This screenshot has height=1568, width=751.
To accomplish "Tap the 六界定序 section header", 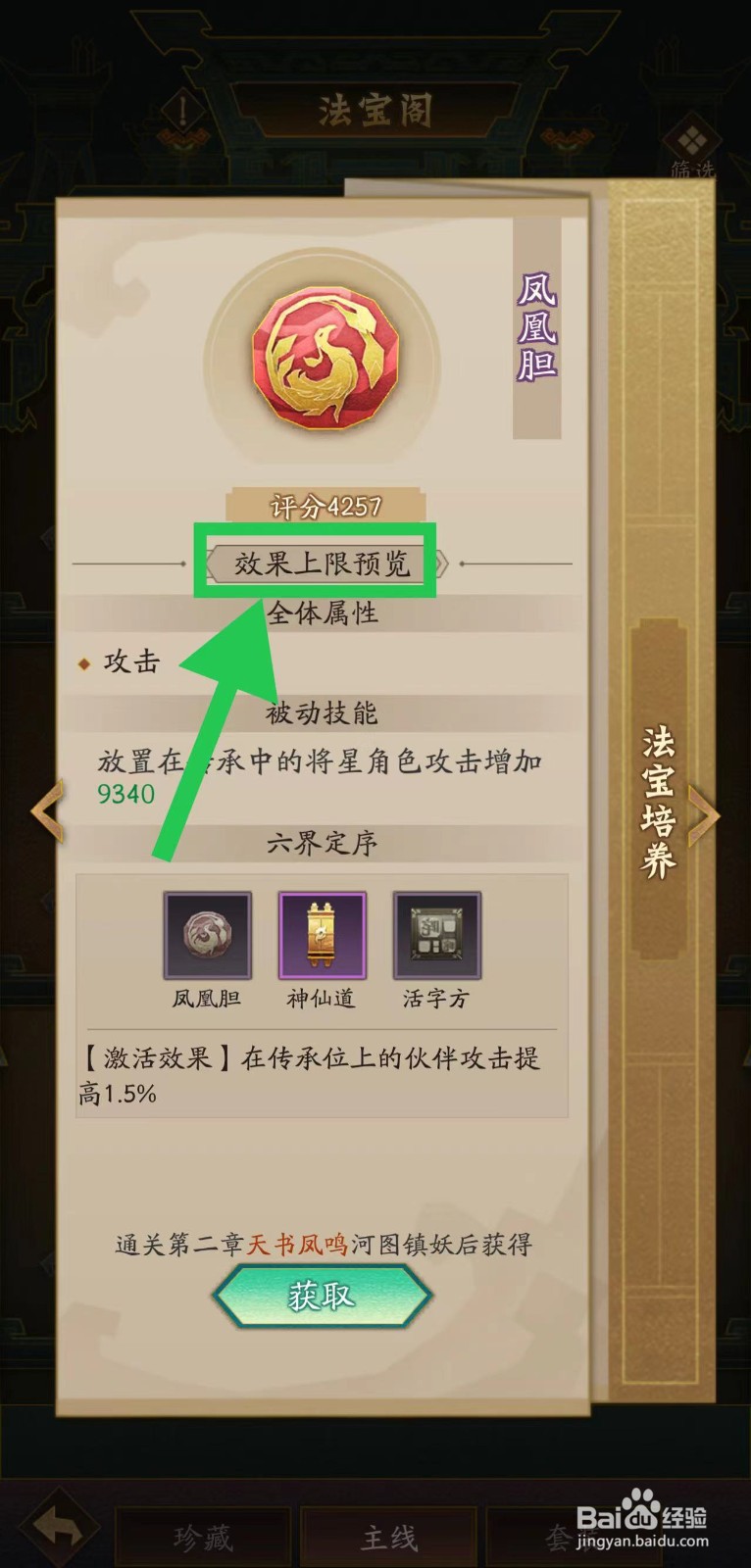I will pyautogui.click(x=322, y=843).
